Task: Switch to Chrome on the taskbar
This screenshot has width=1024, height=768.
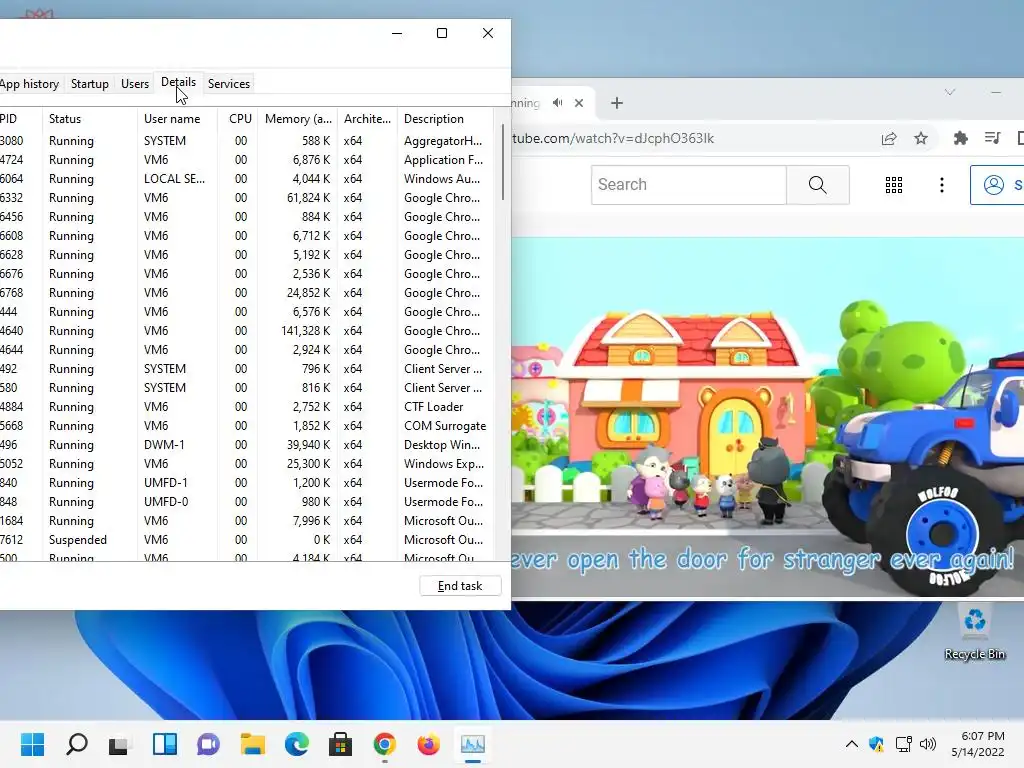Action: [x=385, y=744]
